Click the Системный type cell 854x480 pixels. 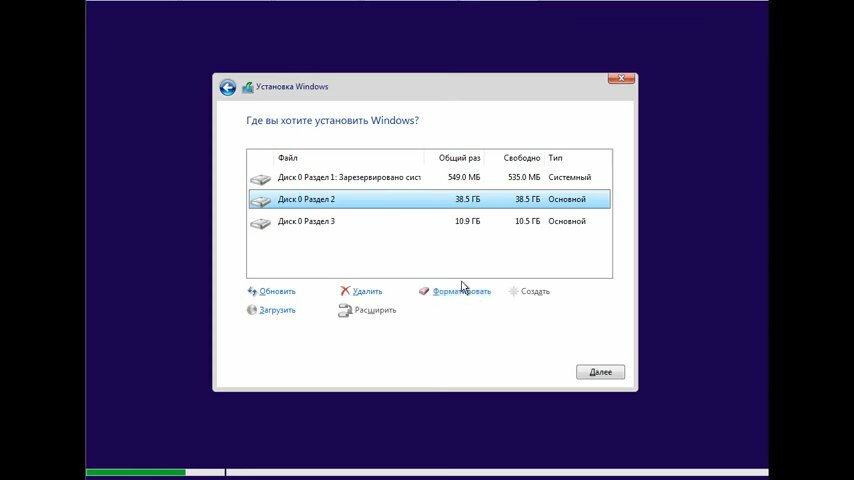click(570, 178)
